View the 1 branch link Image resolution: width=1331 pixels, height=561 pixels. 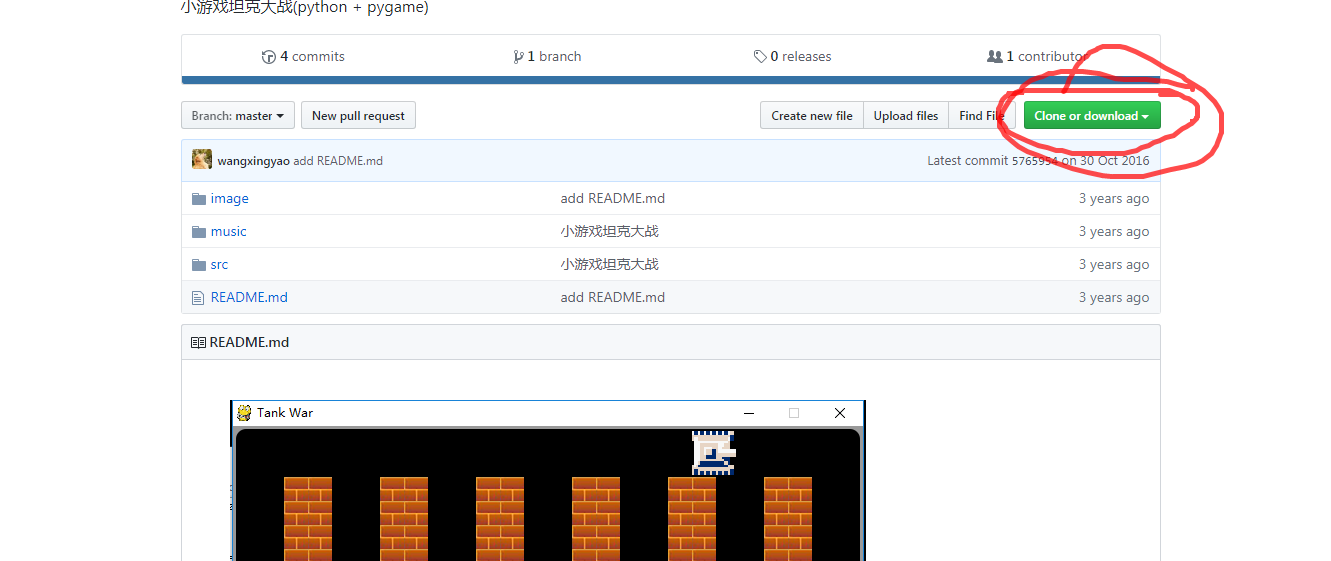(x=547, y=57)
